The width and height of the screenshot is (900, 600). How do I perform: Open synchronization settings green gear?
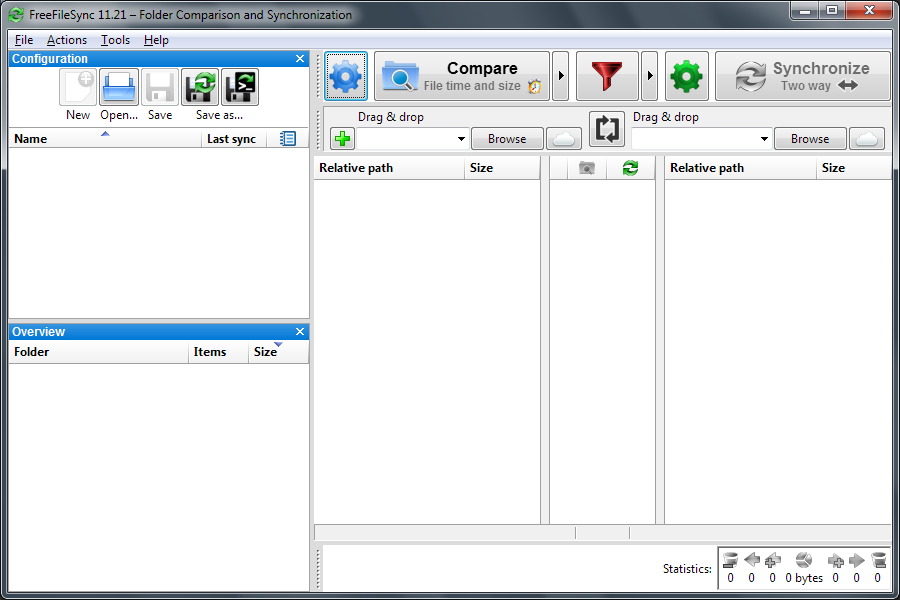[x=686, y=76]
